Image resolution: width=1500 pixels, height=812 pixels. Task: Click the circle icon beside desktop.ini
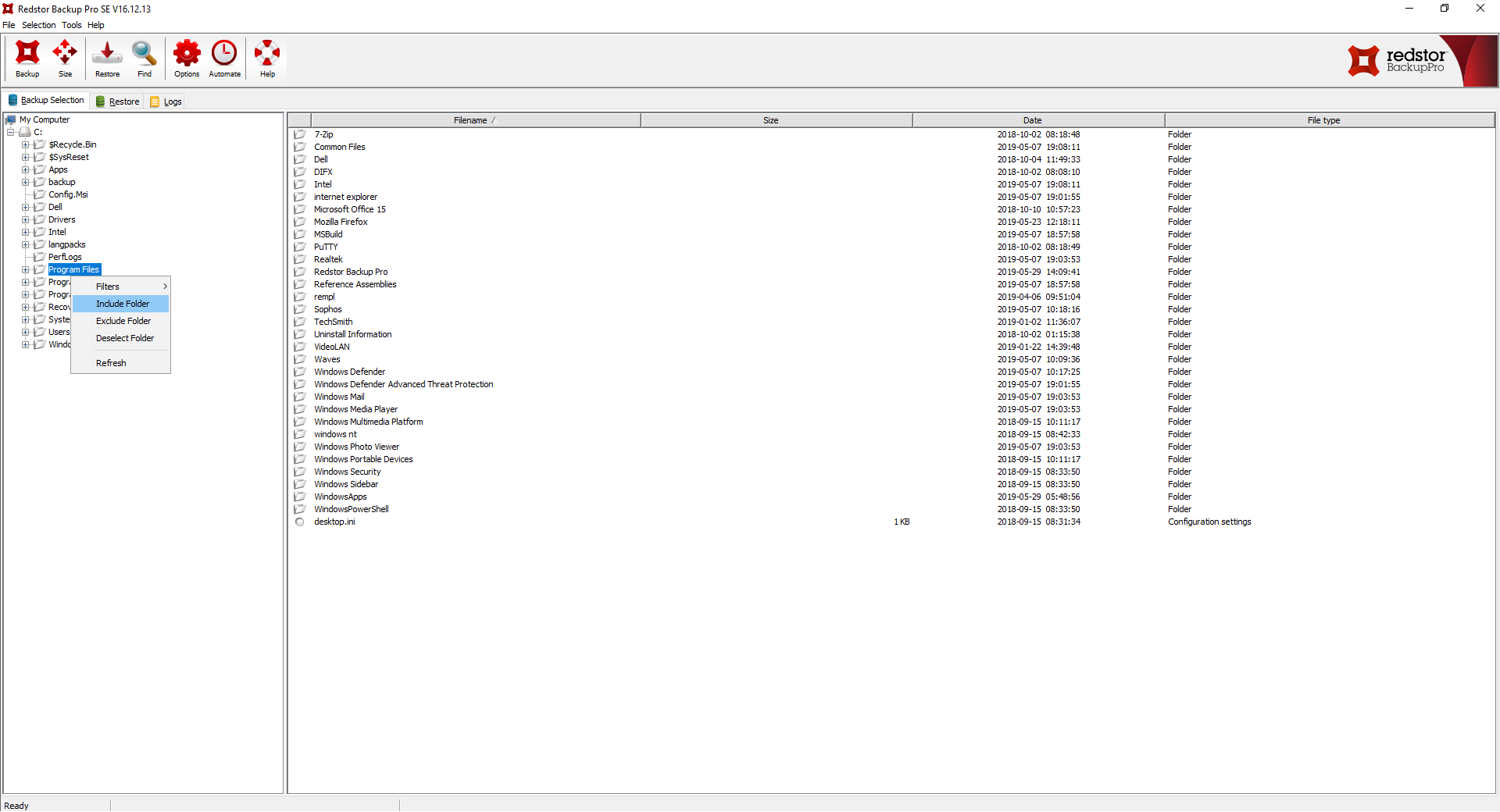299,522
